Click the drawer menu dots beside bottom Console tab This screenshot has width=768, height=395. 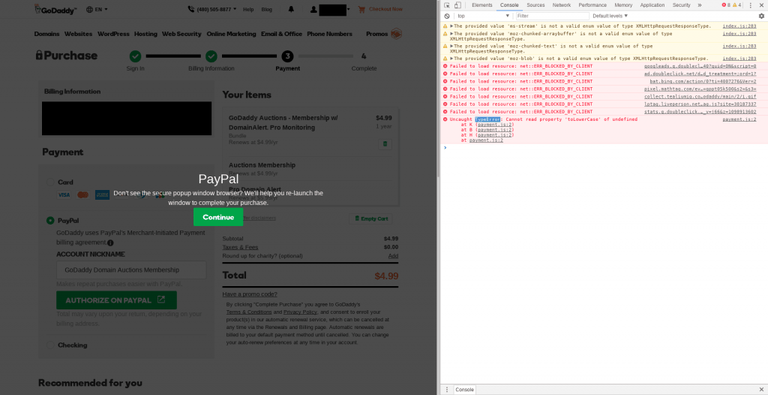click(x=447, y=390)
